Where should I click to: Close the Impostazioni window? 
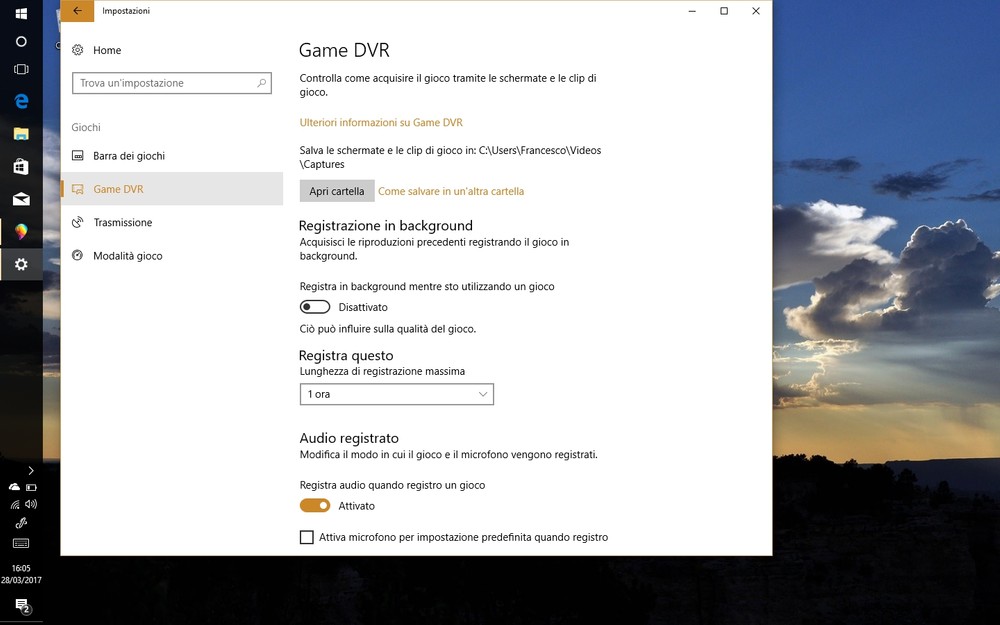coord(756,11)
